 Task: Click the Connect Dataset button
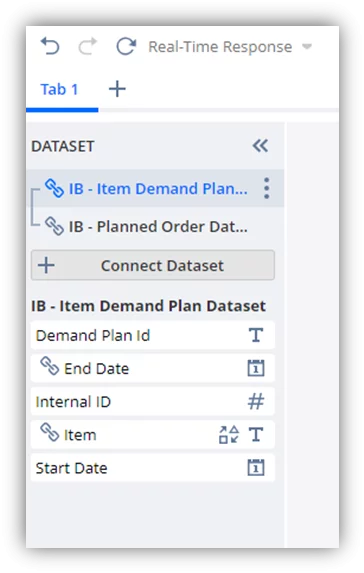click(x=153, y=265)
